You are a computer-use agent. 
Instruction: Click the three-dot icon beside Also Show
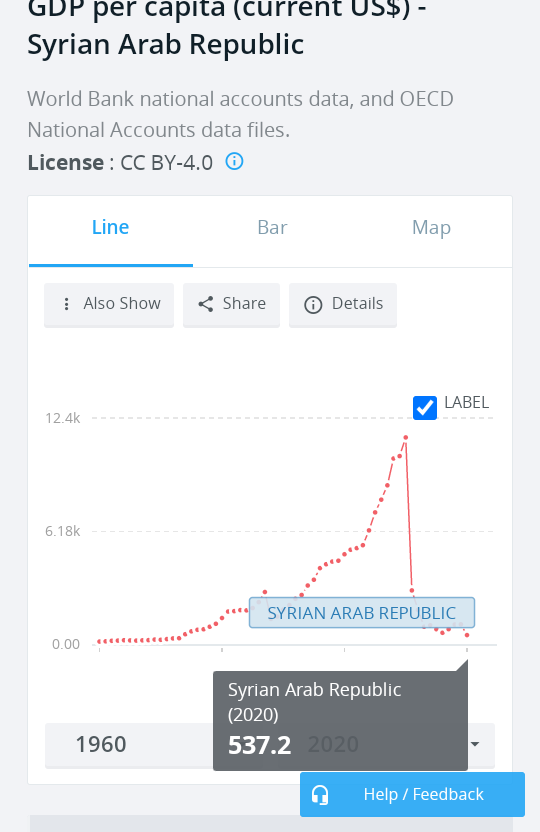coord(66,304)
